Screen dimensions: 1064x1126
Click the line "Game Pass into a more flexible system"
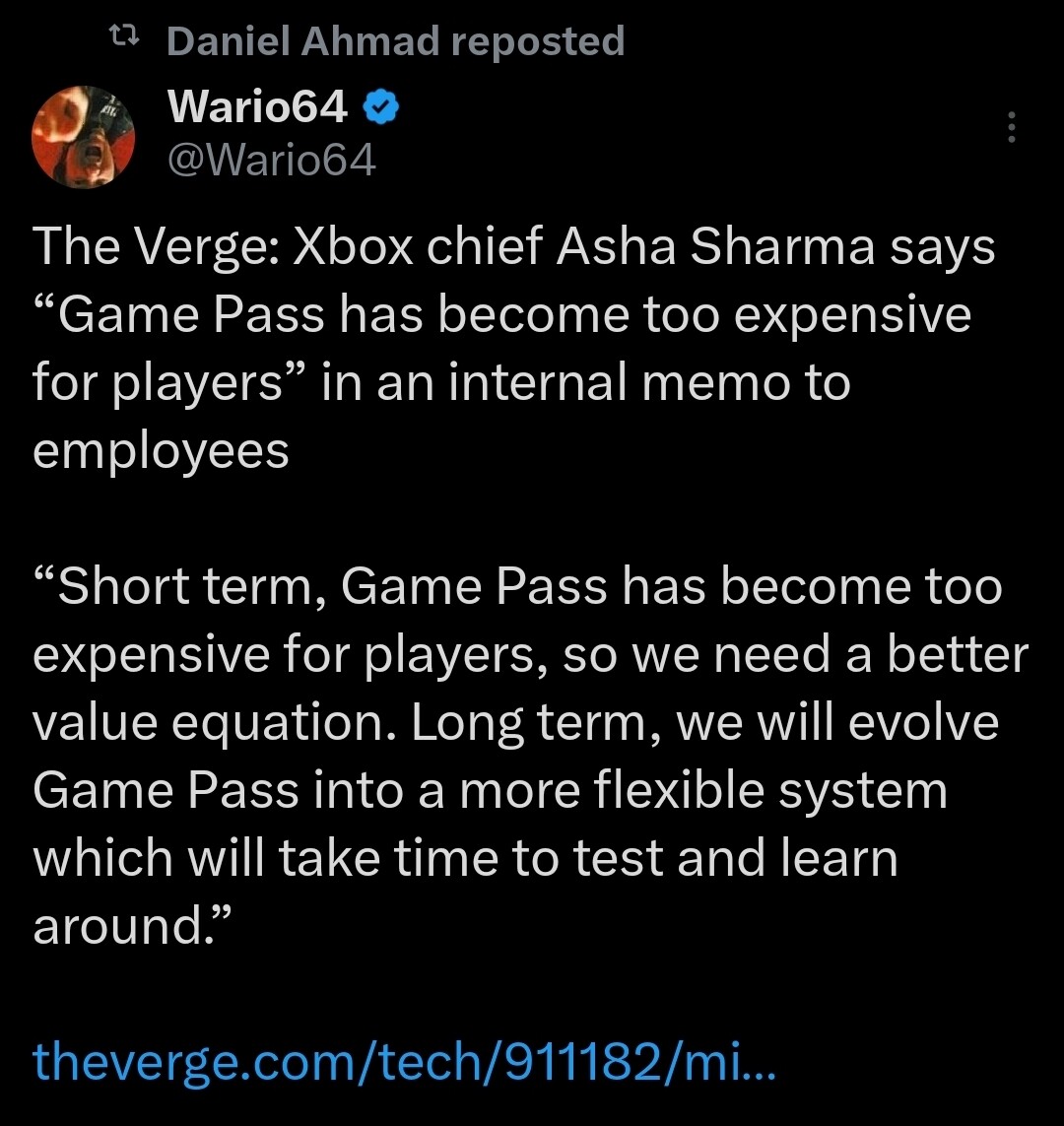coord(490,790)
